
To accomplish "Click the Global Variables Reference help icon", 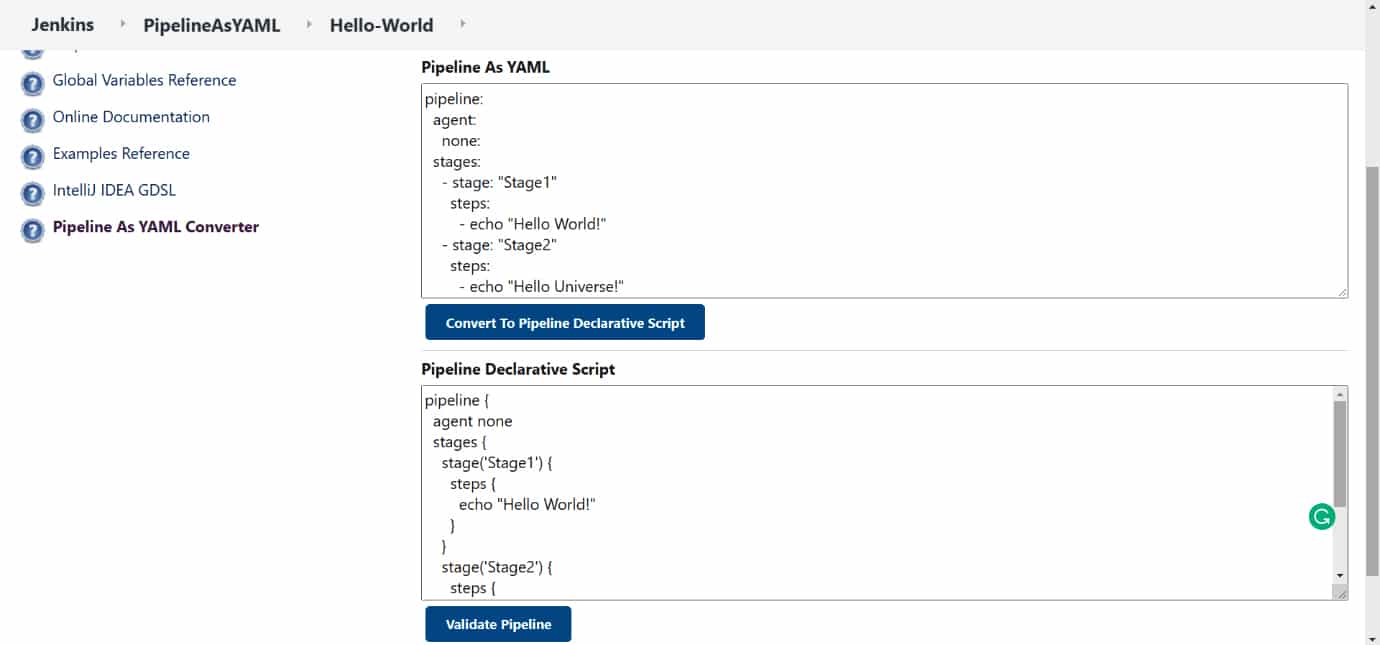I will click(33, 83).
